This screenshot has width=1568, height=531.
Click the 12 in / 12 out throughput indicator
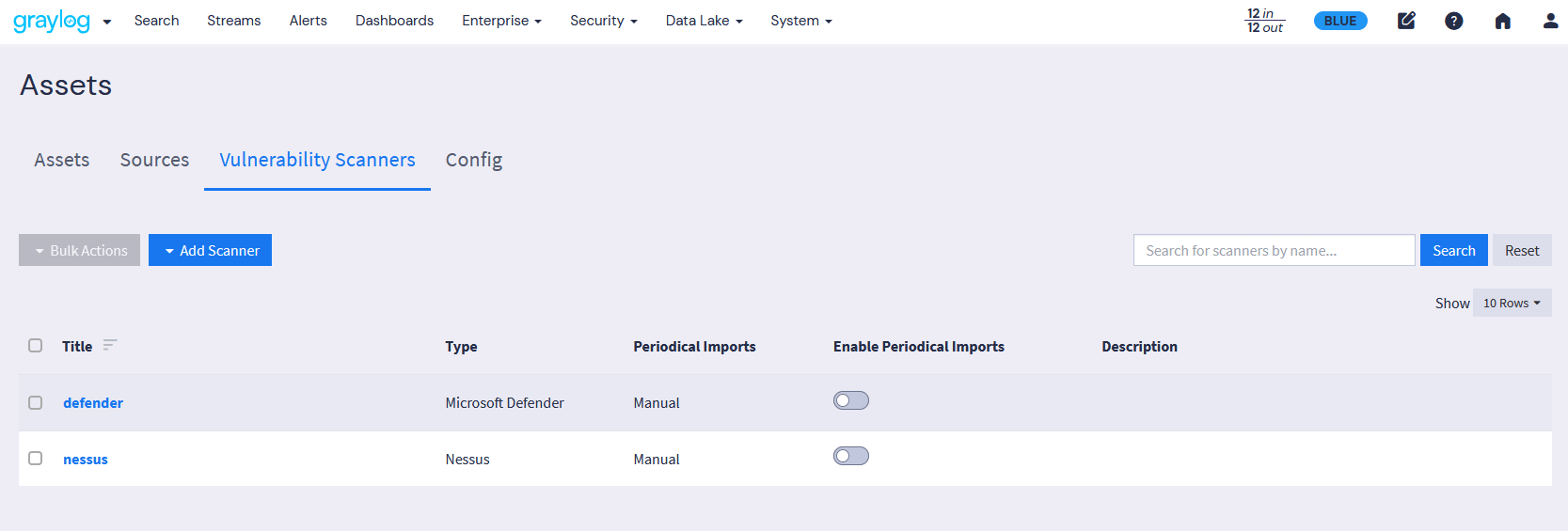coord(1264,21)
